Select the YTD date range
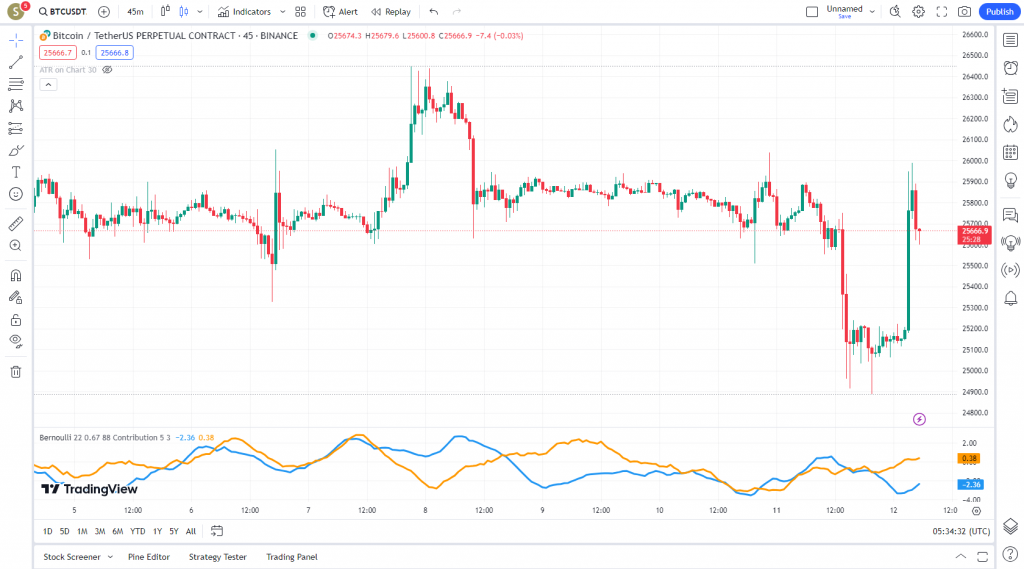Image resolution: width=1024 pixels, height=569 pixels. pyautogui.click(x=138, y=531)
